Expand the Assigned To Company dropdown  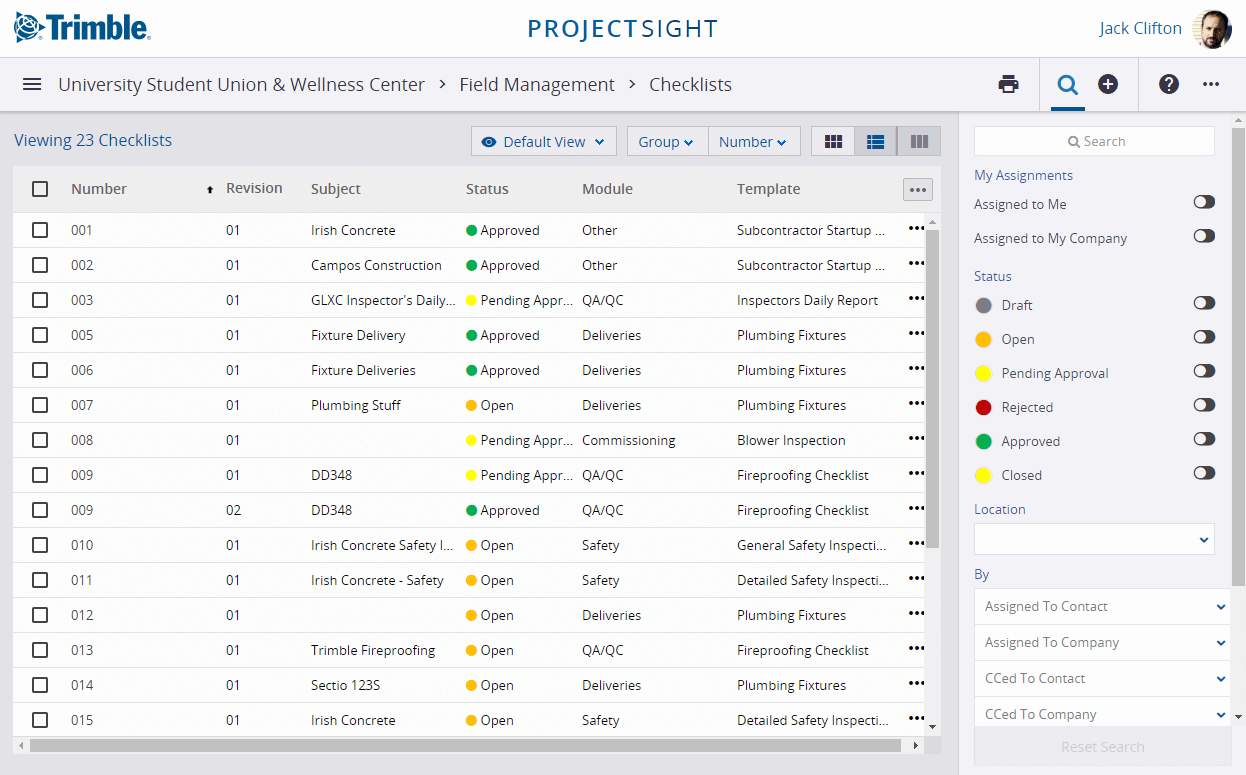pos(1103,642)
